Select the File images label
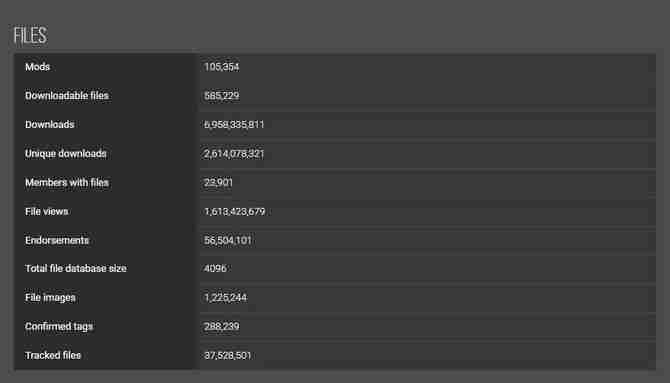Image resolution: width=670 pixels, height=383 pixels. (x=50, y=298)
